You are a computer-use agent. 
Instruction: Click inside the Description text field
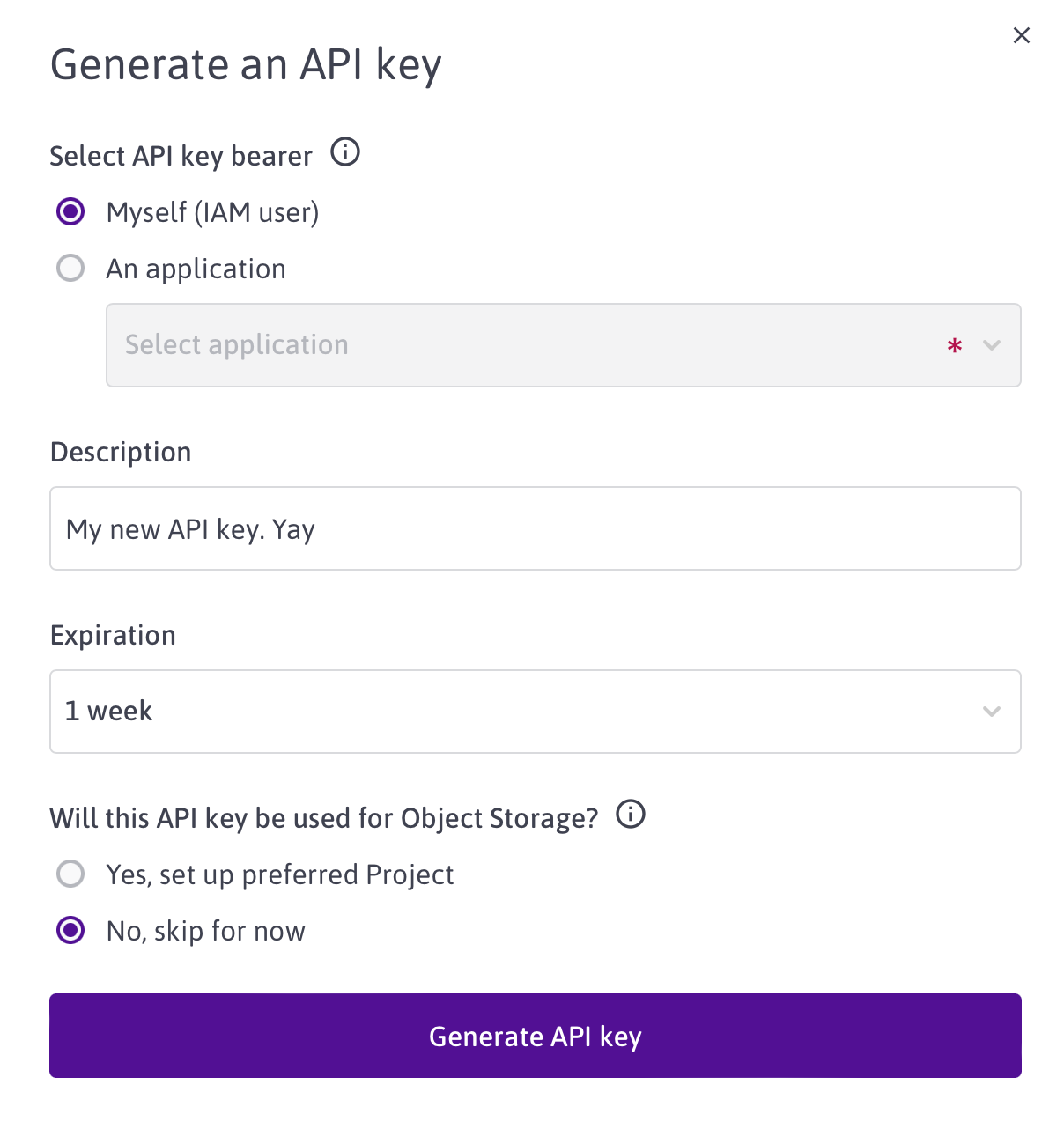pos(536,528)
